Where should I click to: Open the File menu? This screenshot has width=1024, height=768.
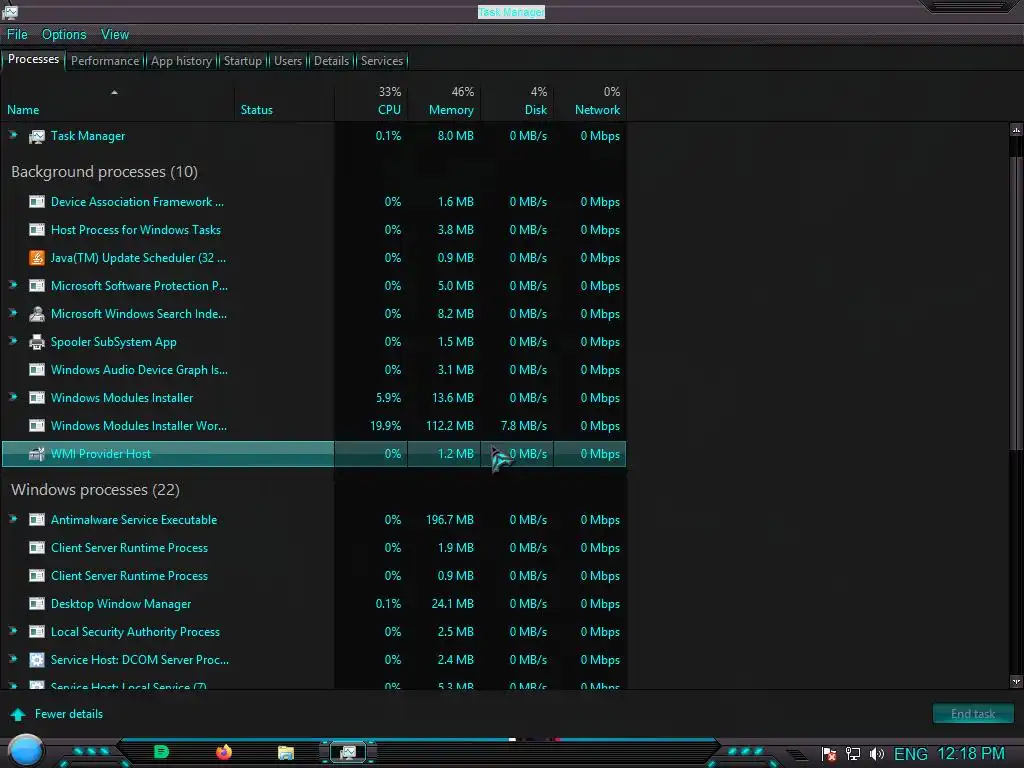[17, 35]
